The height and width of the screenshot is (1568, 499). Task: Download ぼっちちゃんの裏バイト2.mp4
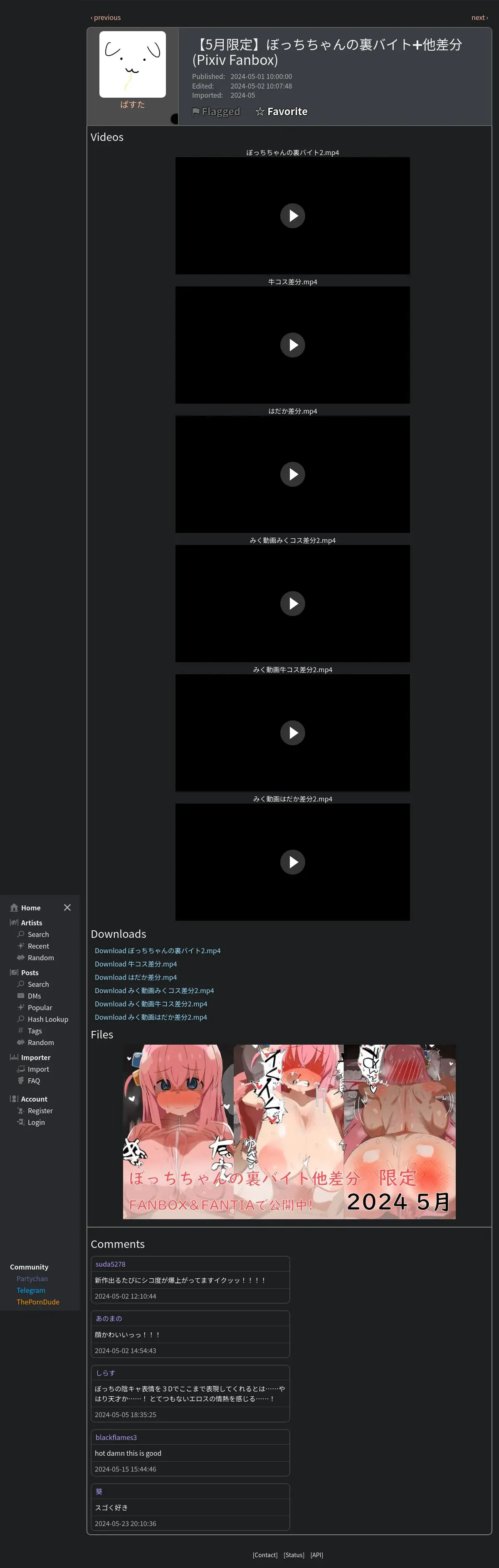point(158,951)
